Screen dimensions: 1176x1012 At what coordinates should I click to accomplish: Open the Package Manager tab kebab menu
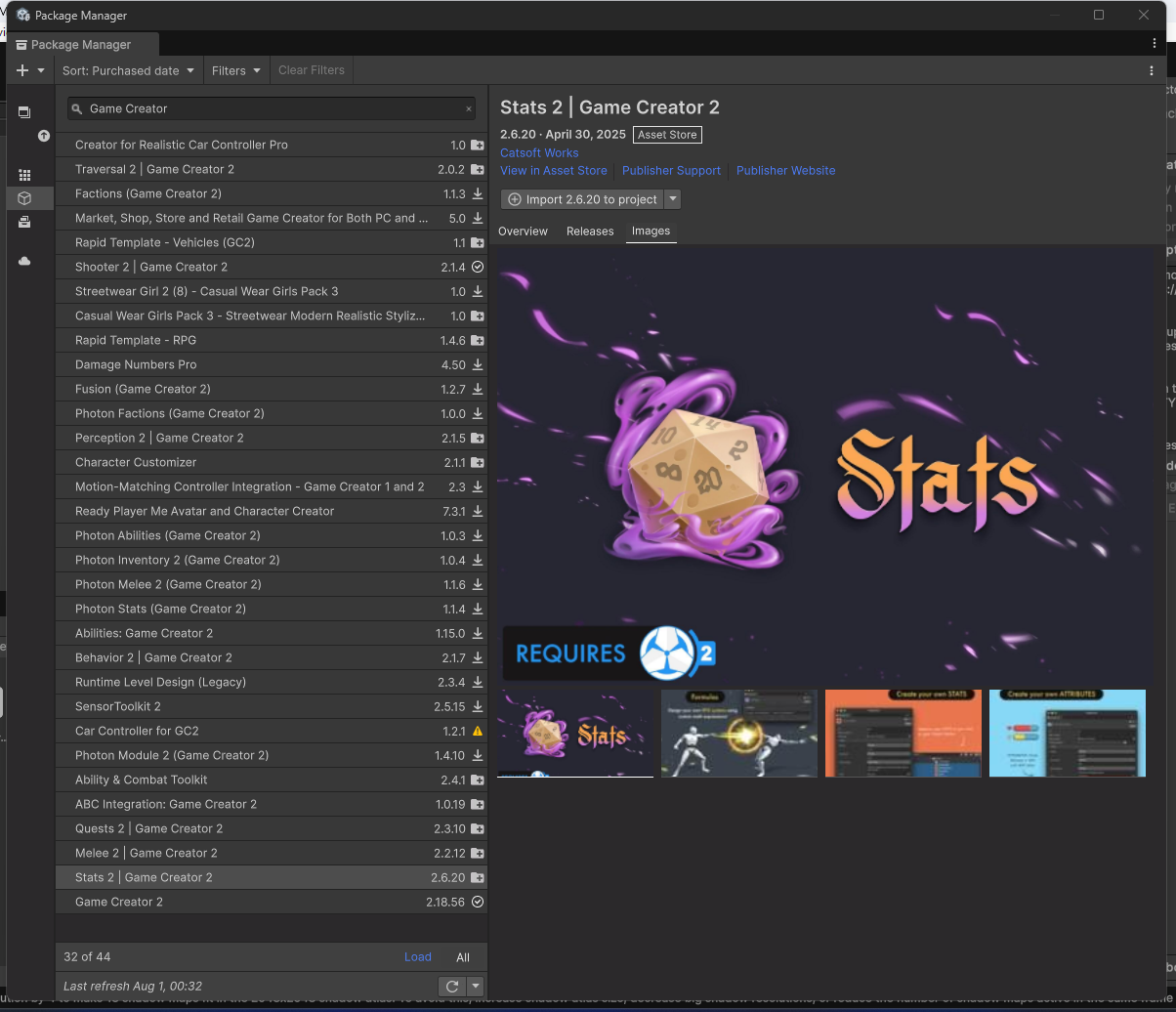[x=1155, y=44]
